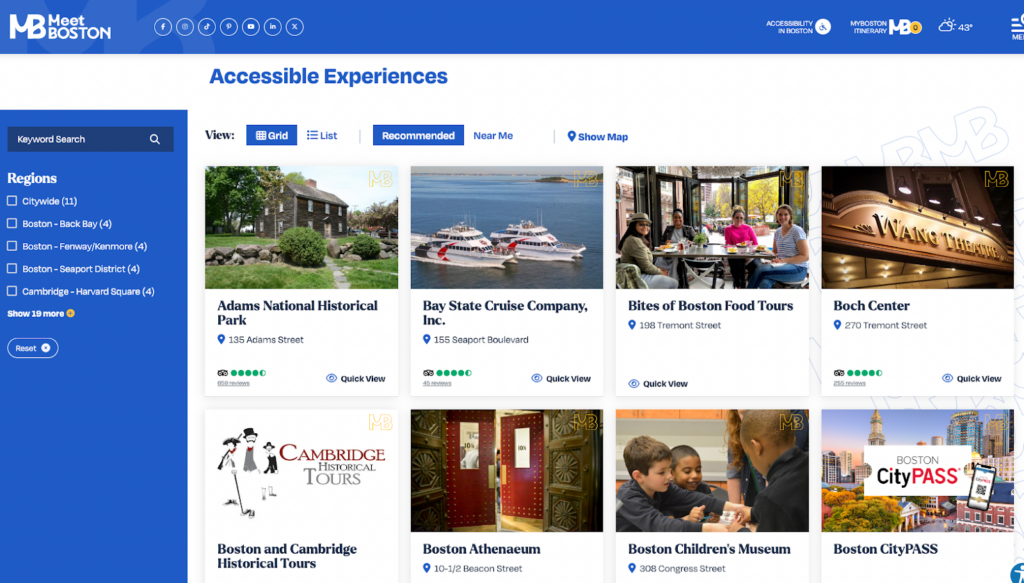Open Bay State Cruise Company, Inc. title link
The height and width of the screenshot is (583, 1024).
[505, 313]
